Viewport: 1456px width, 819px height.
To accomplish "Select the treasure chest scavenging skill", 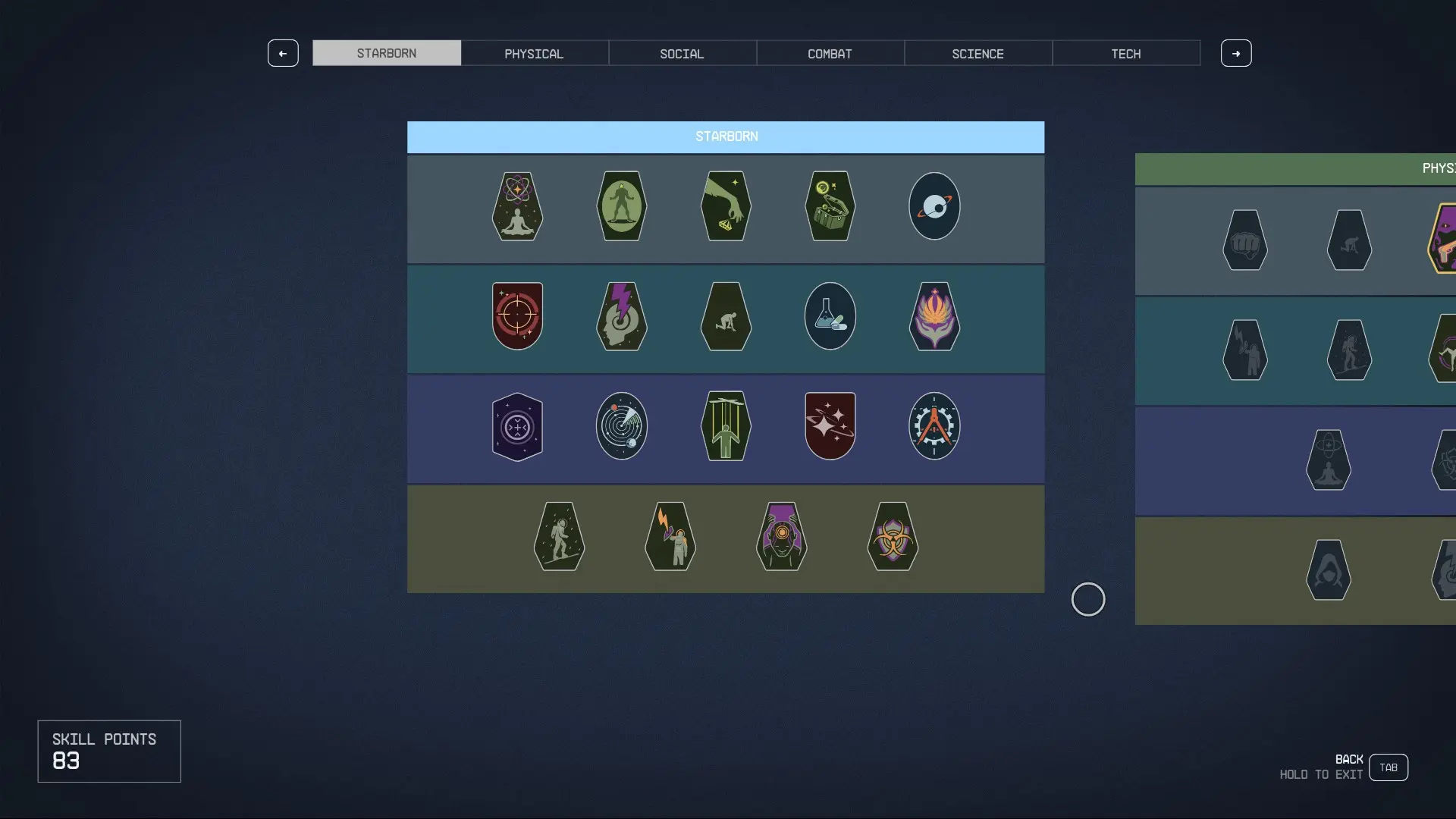I will (x=830, y=206).
